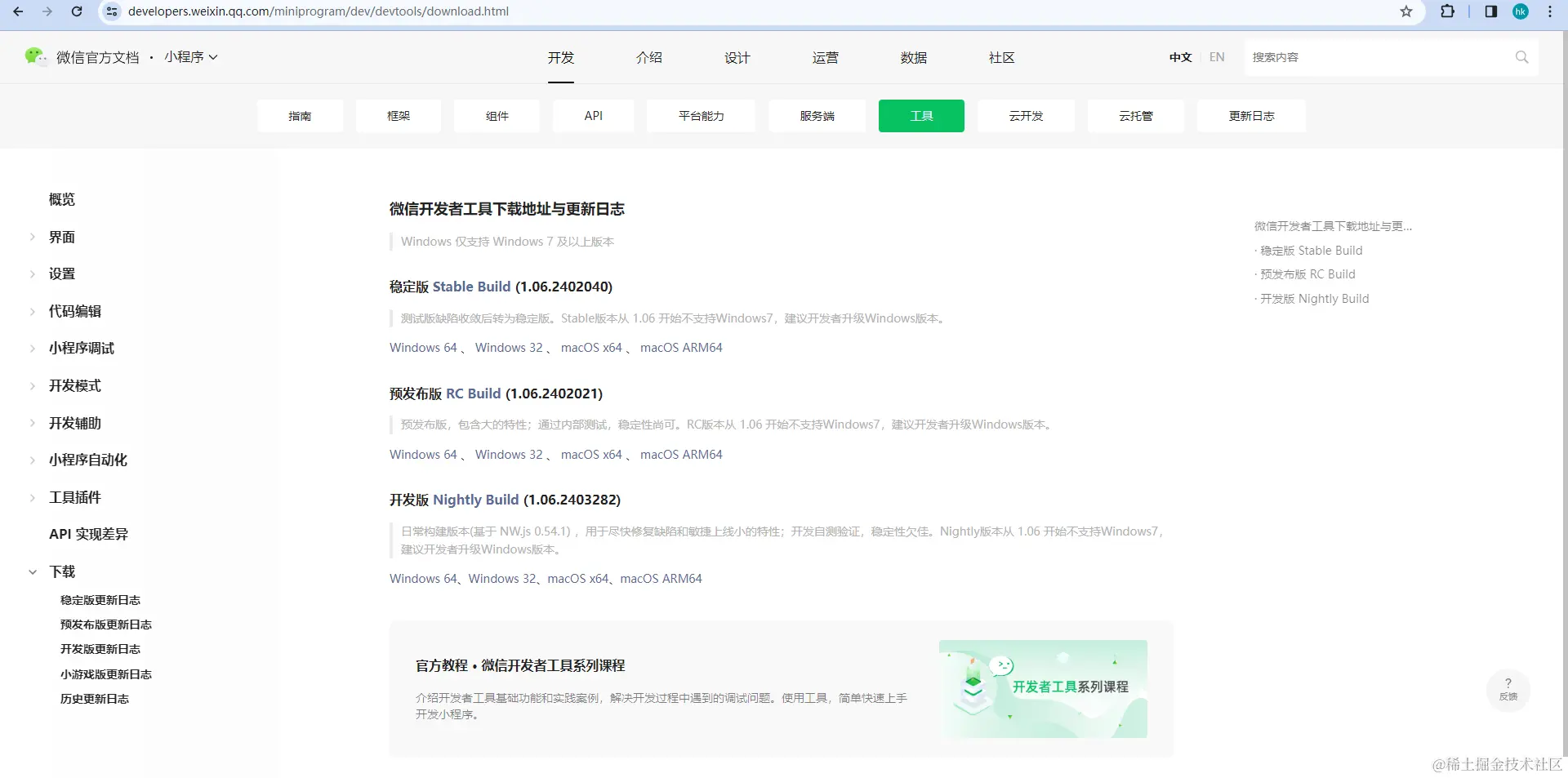Open 小游戏版更新日志 in the sidebar
The height and width of the screenshot is (778, 1568).
coord(106,674)
